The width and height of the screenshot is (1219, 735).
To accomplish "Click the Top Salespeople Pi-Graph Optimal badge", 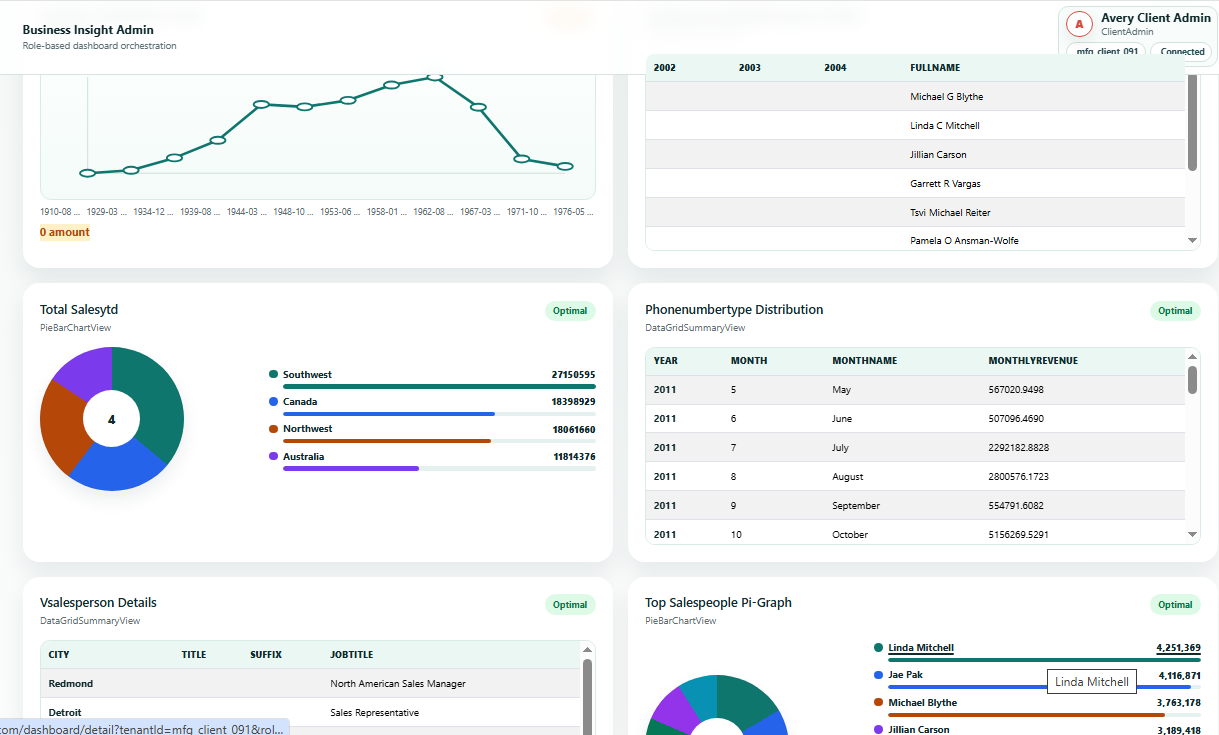I will coord(1175,605).
